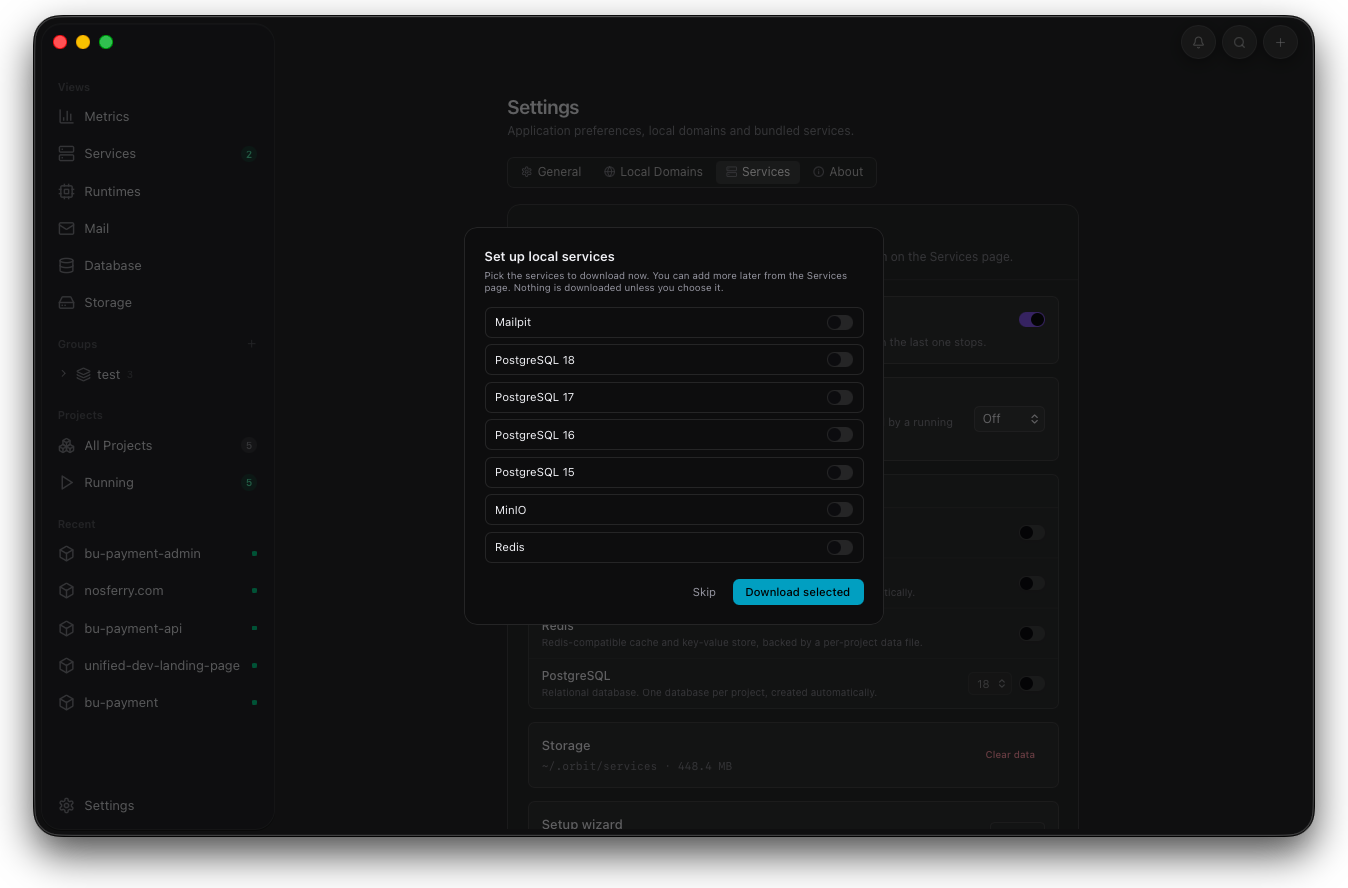Enable PostgreSQL 18 download toggle
Screen dimensions: 1348x888
tap(840, 360)
